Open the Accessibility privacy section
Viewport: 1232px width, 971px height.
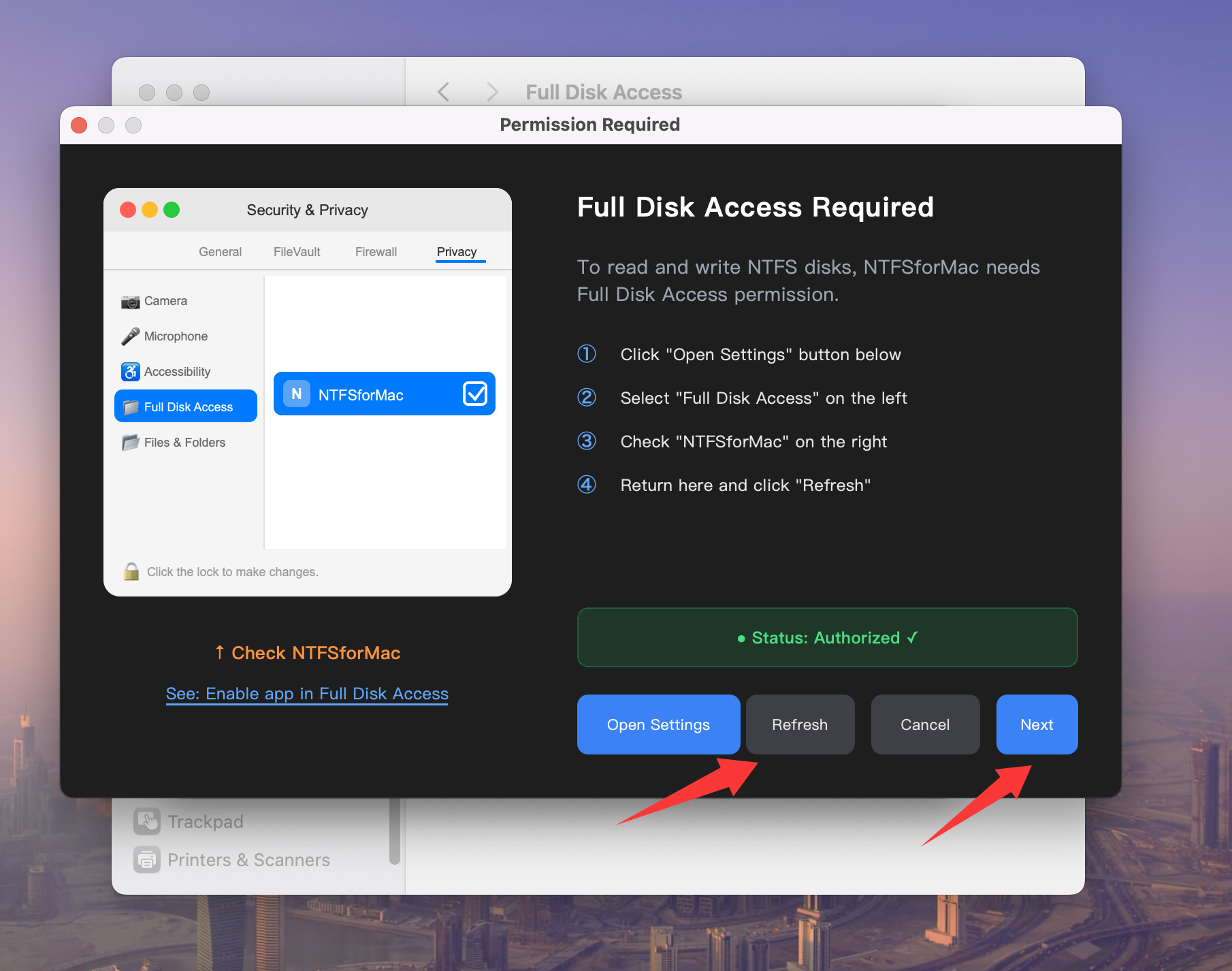(x=176, y=371)
